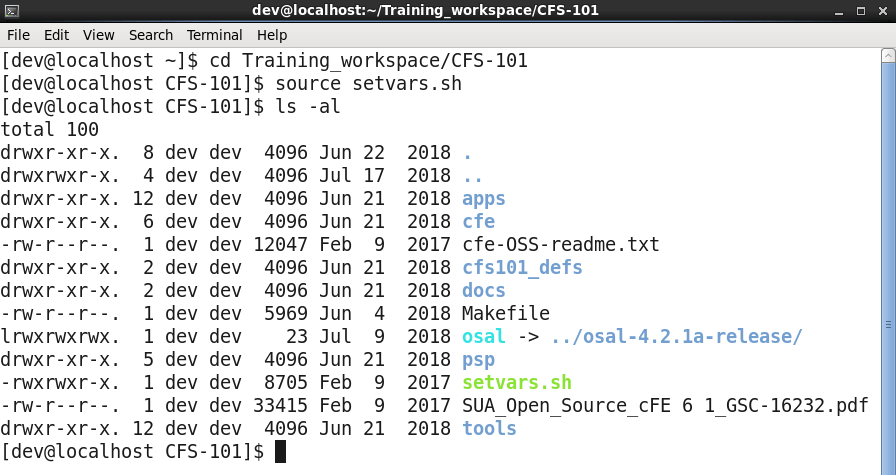Open the Help menu
This screenshot has width=896, height=475.
click(272, 35)
